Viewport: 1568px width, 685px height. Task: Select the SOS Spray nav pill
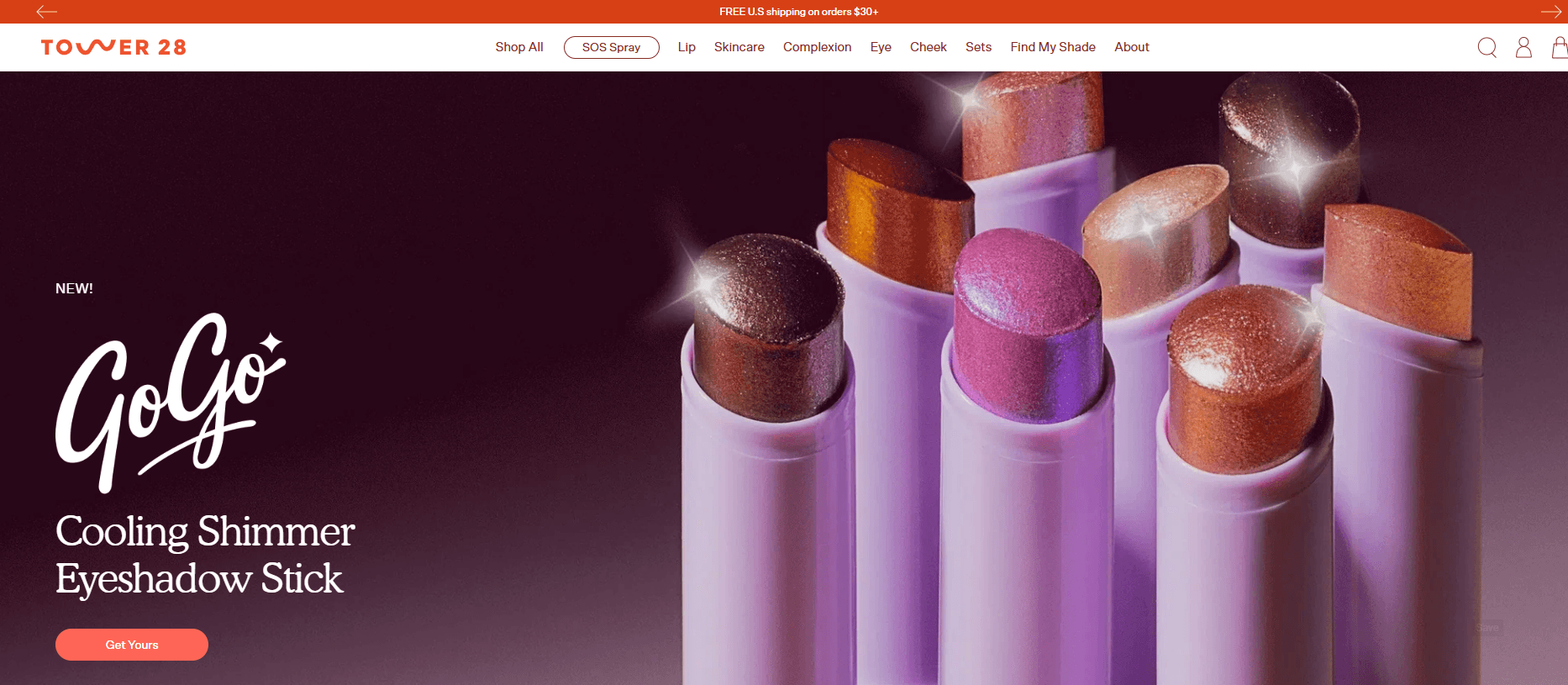pyautogui.click(x=611, y=47)
